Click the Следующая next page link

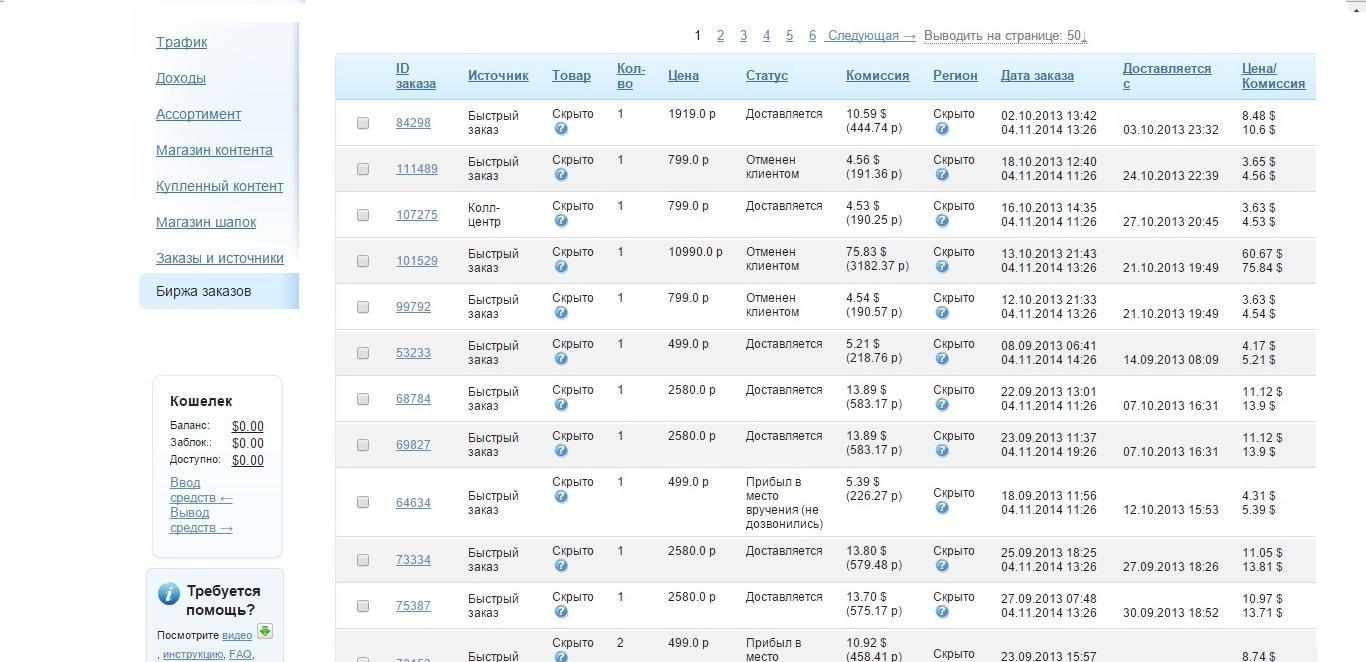pyautogui.click(x=872, y=36)
